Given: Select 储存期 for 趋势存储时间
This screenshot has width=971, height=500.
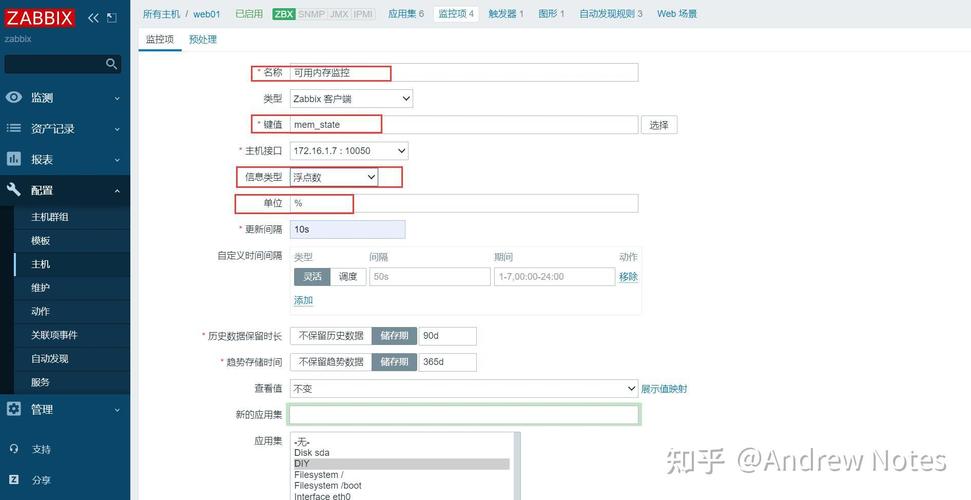Looking at the screenshot, I should click(394, 362).
